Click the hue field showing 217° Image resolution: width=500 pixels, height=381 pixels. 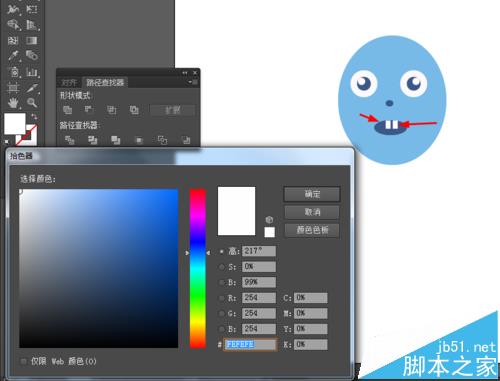coord(259,251)
